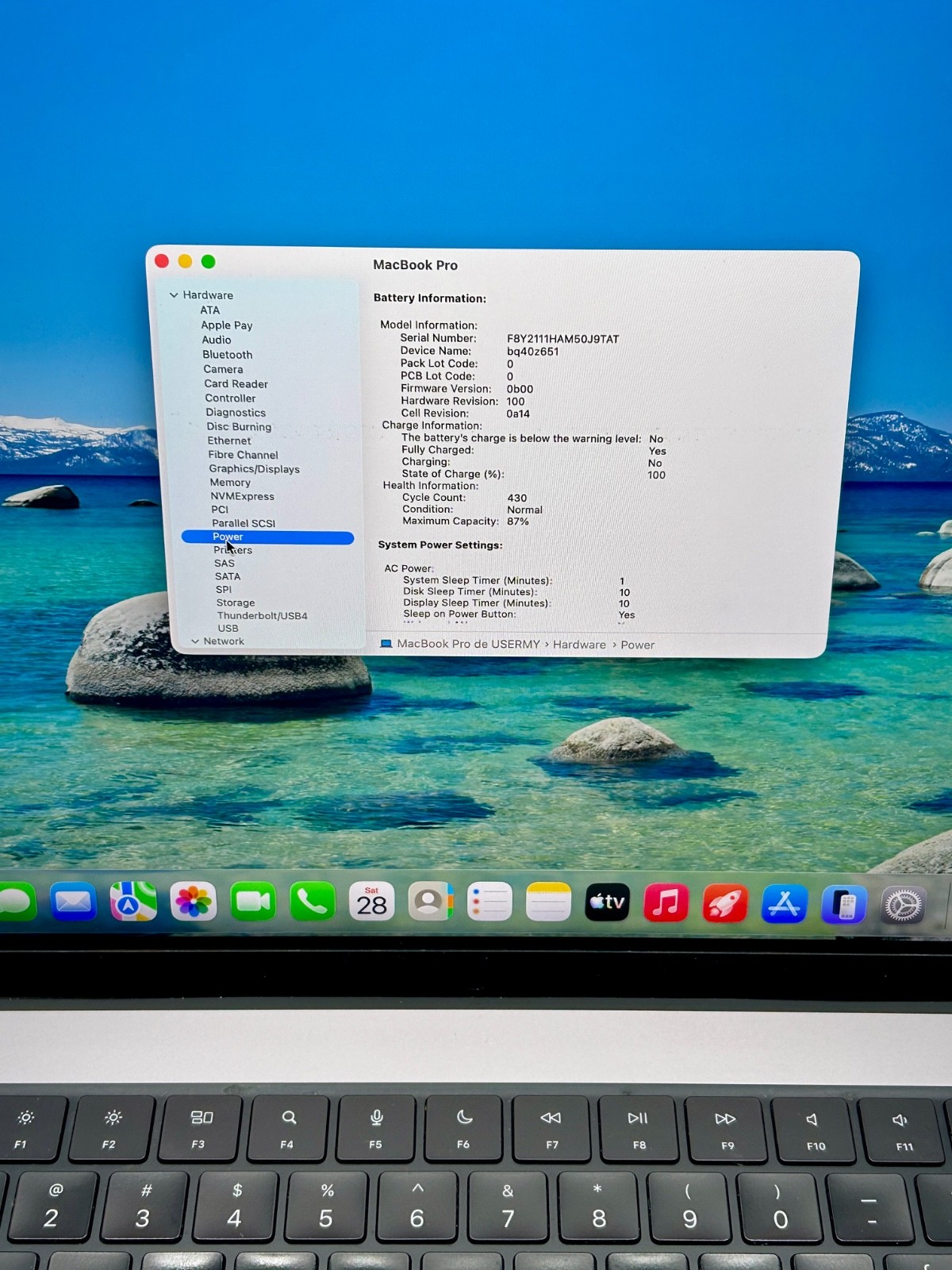This screenshot has width=952, height=1270.
Task: Launch Apple TV from the Dock
Action: 607,902
